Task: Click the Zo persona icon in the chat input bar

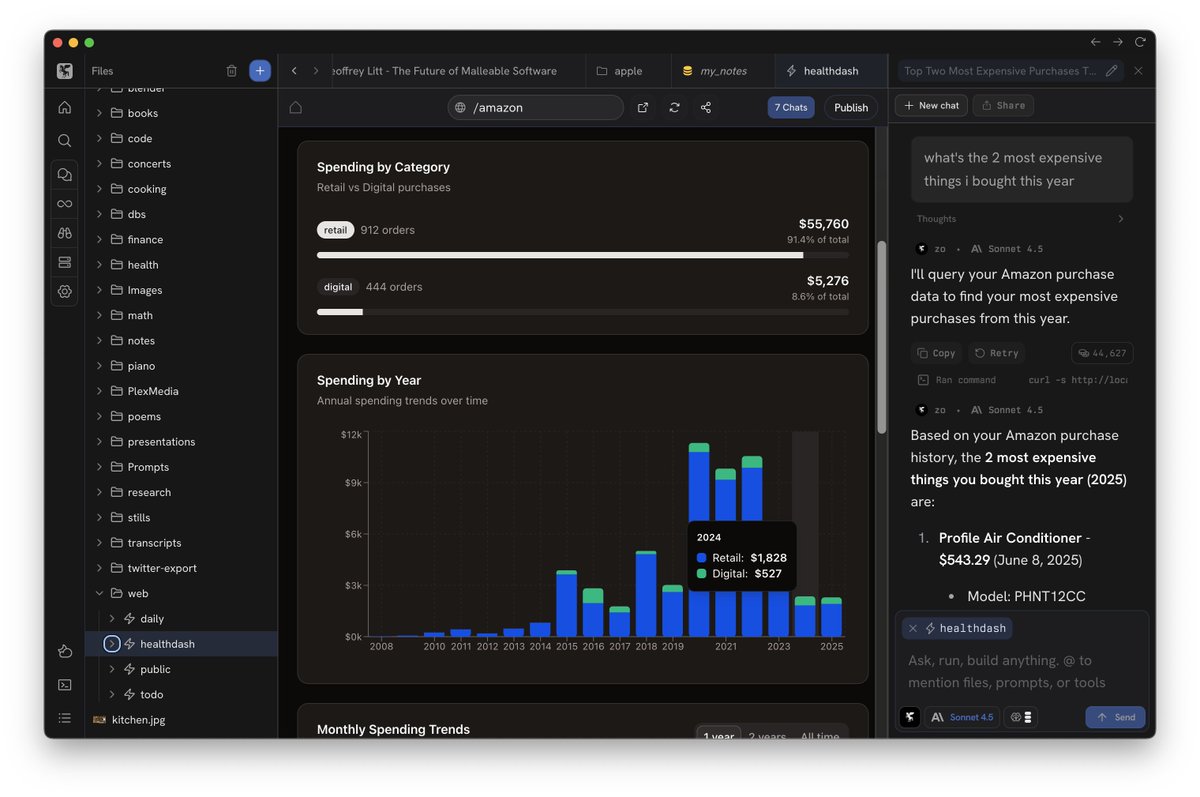Action: [910, 717]
